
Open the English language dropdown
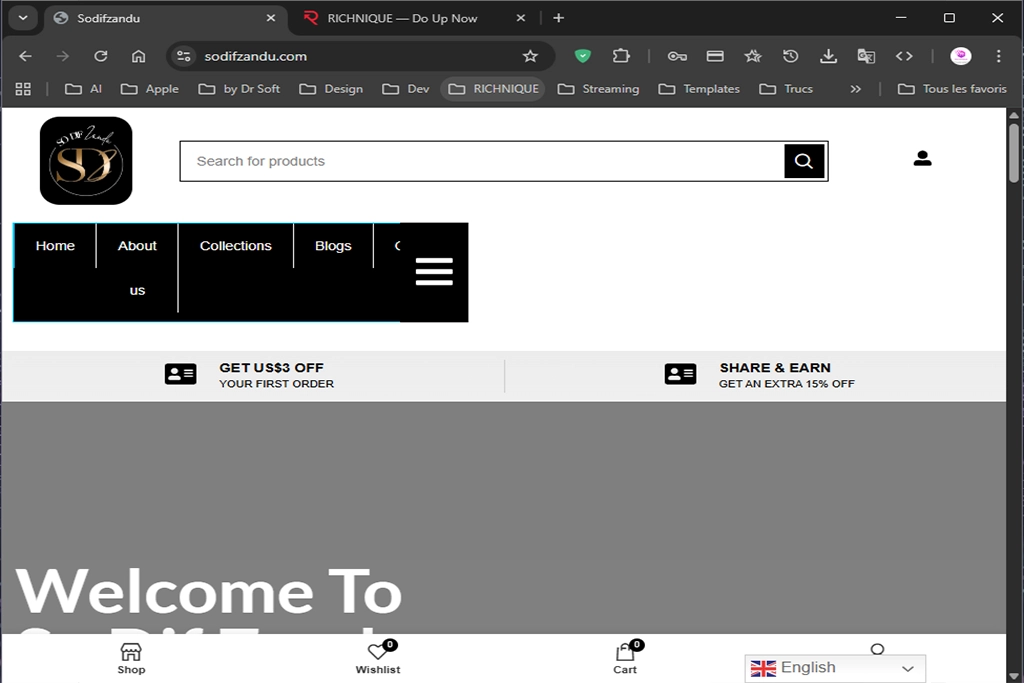click(x=835, y=667)
